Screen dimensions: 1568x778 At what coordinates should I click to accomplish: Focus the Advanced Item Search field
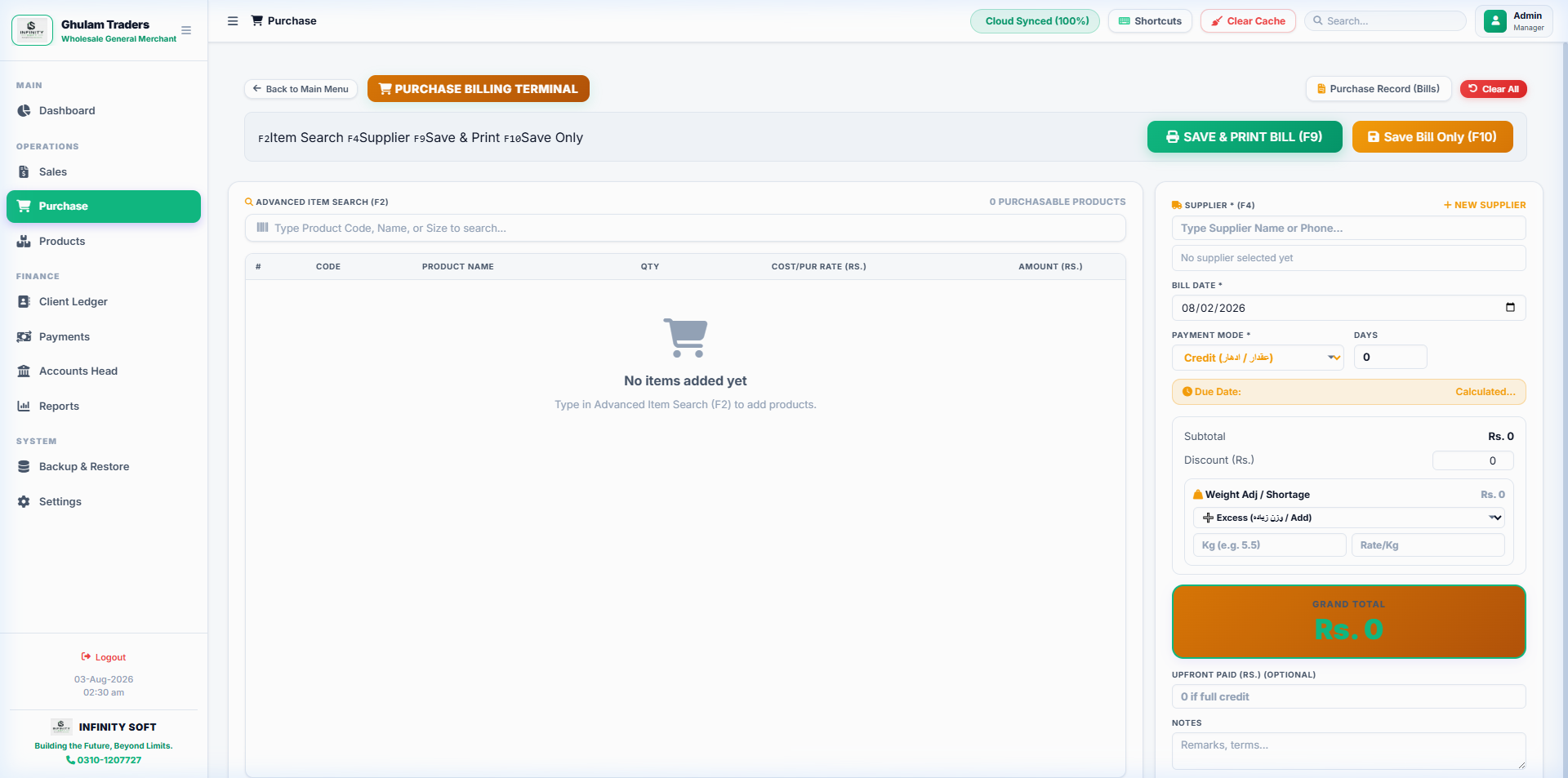[x=685, y=228]
